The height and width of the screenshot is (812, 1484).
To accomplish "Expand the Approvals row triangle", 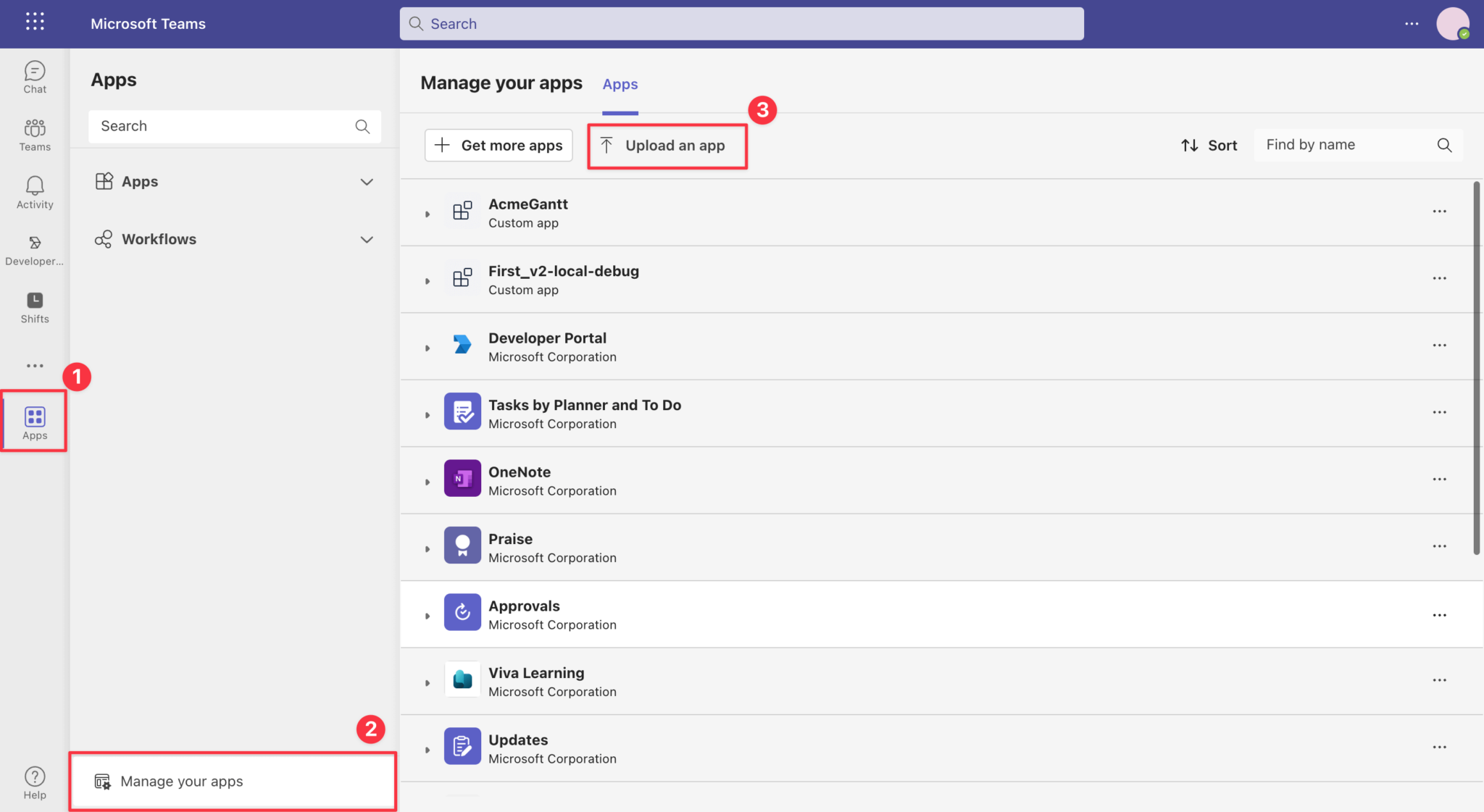I will (428, 616).
